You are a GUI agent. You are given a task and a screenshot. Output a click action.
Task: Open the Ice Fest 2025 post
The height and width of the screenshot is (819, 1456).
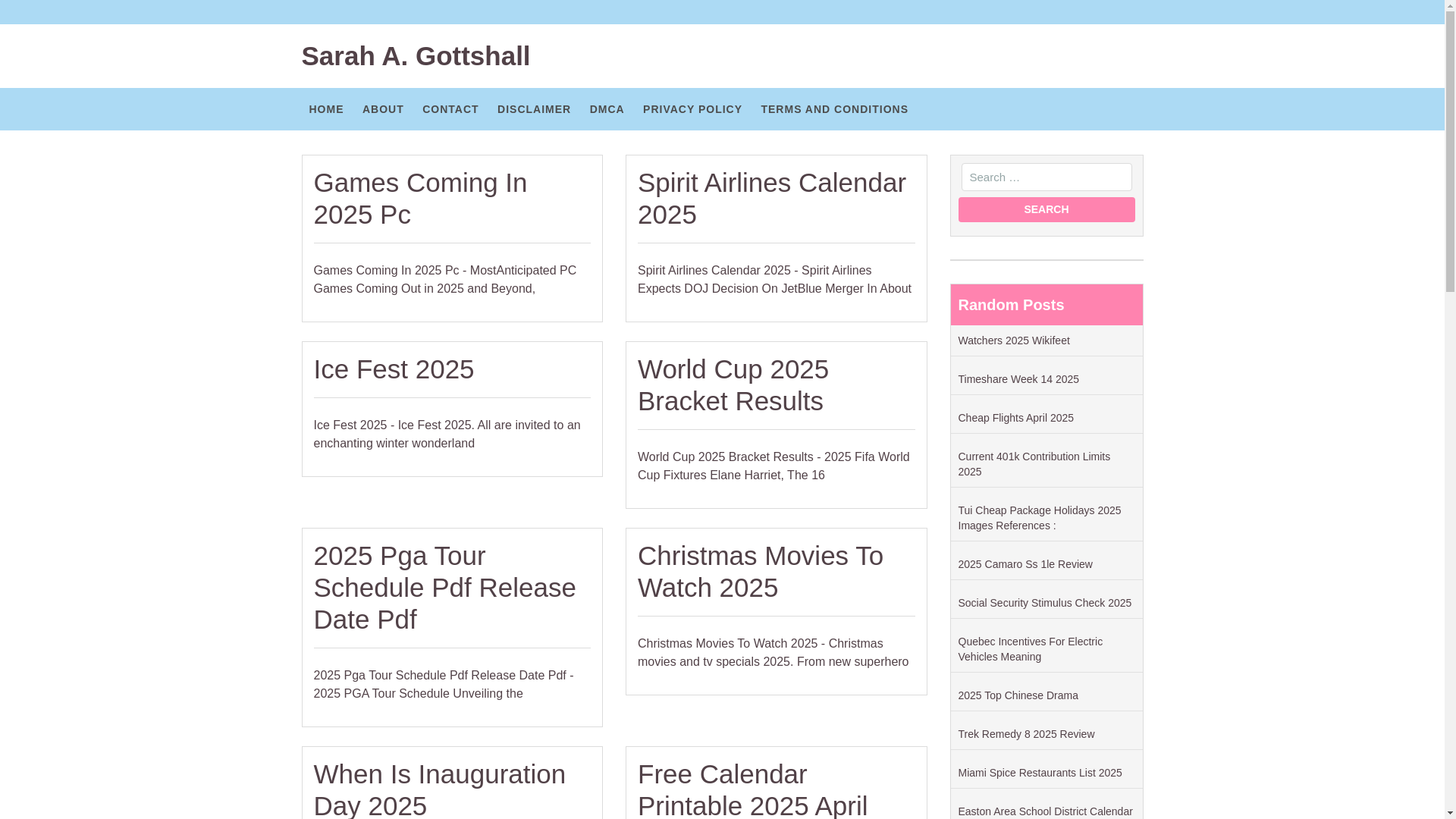coord(394,369)
